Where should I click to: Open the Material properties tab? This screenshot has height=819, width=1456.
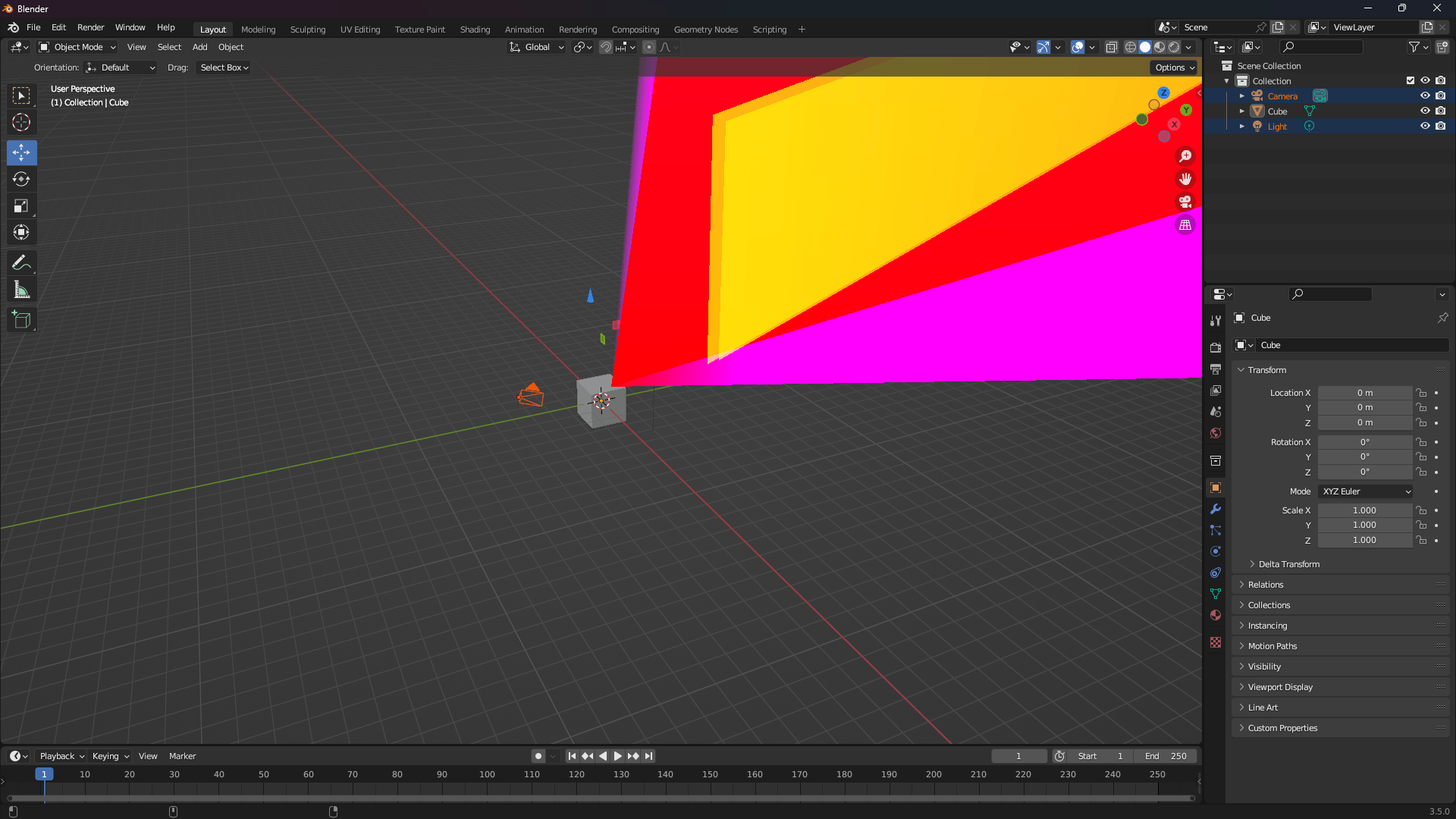tap(1216, 615)
